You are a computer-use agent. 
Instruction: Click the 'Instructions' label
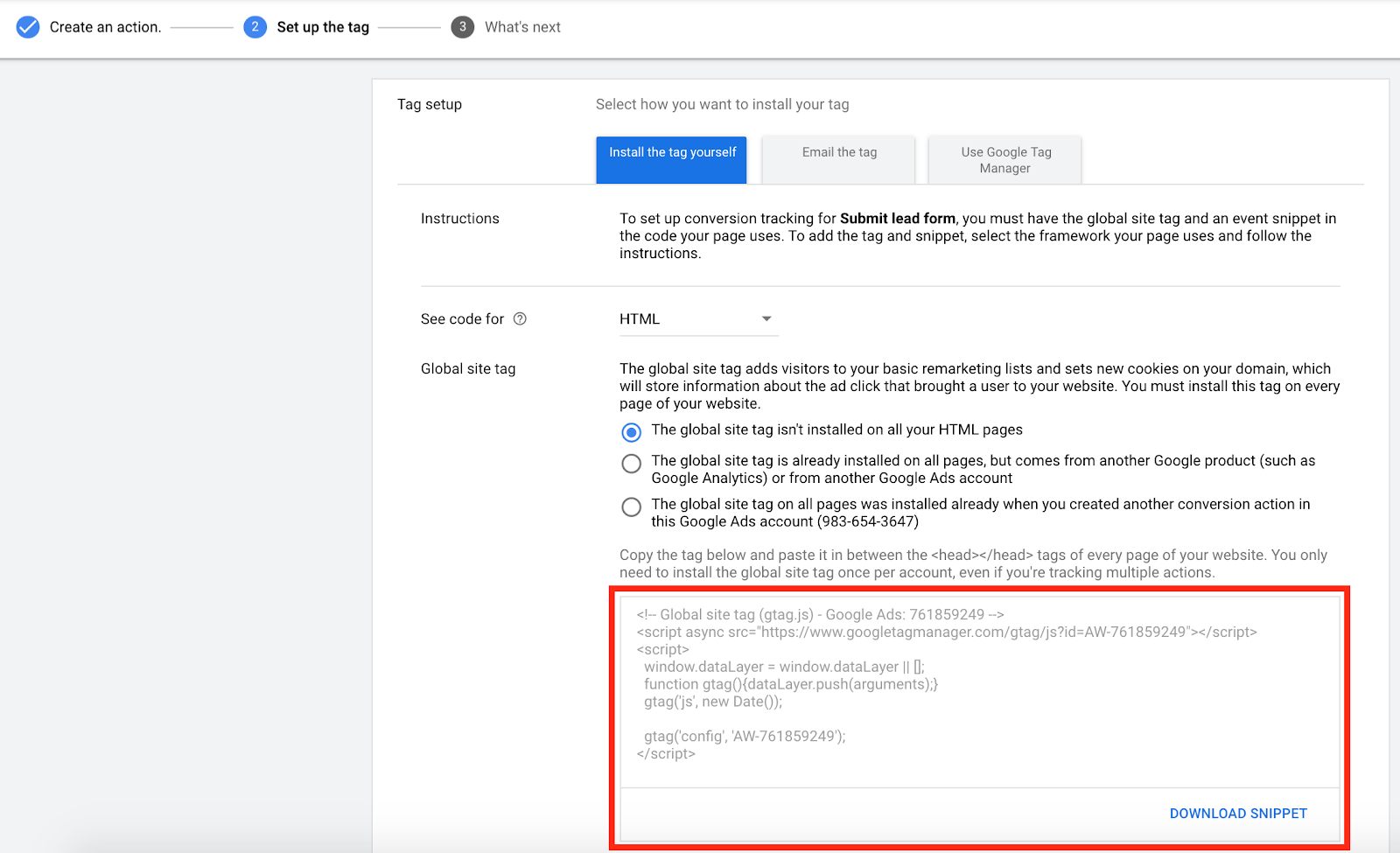460,219
